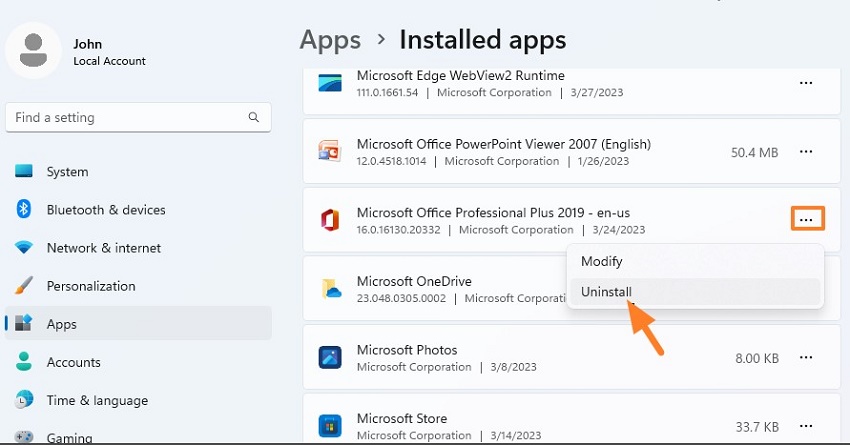
Task: Open three-dot menu for Office Professional Plus
Action: click(807, 219)
